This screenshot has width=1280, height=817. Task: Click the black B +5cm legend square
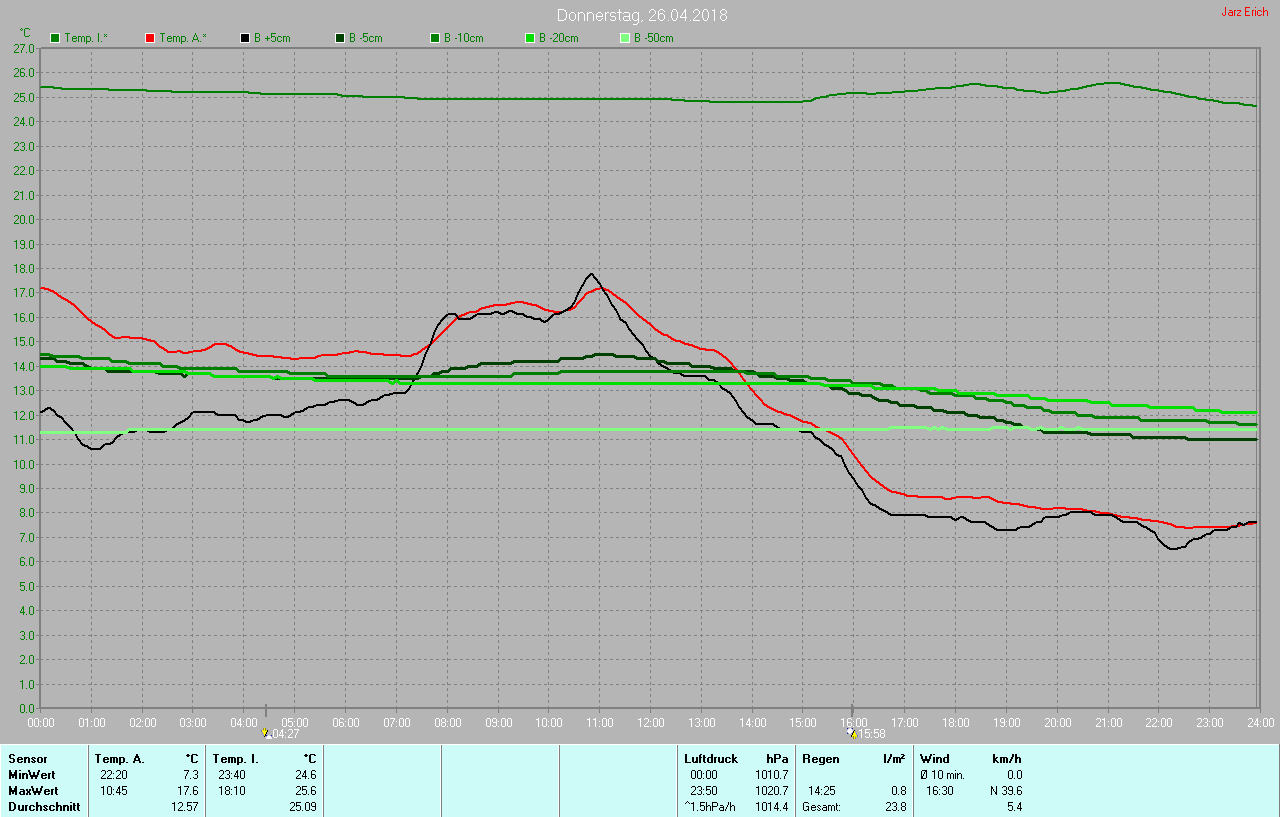pyautogui.click(x=245, y=38)
